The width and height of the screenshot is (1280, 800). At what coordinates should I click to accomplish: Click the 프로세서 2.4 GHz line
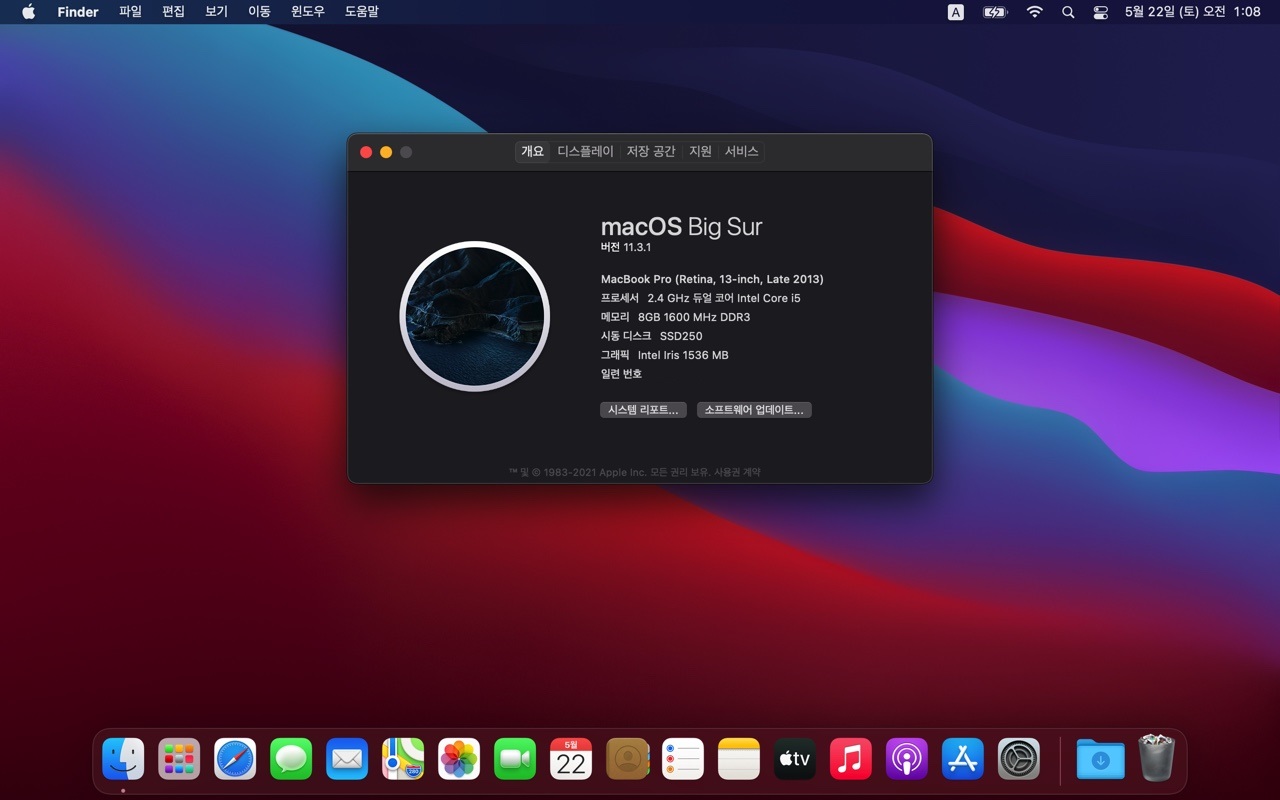pyautogui.click(x=701, y=298)
